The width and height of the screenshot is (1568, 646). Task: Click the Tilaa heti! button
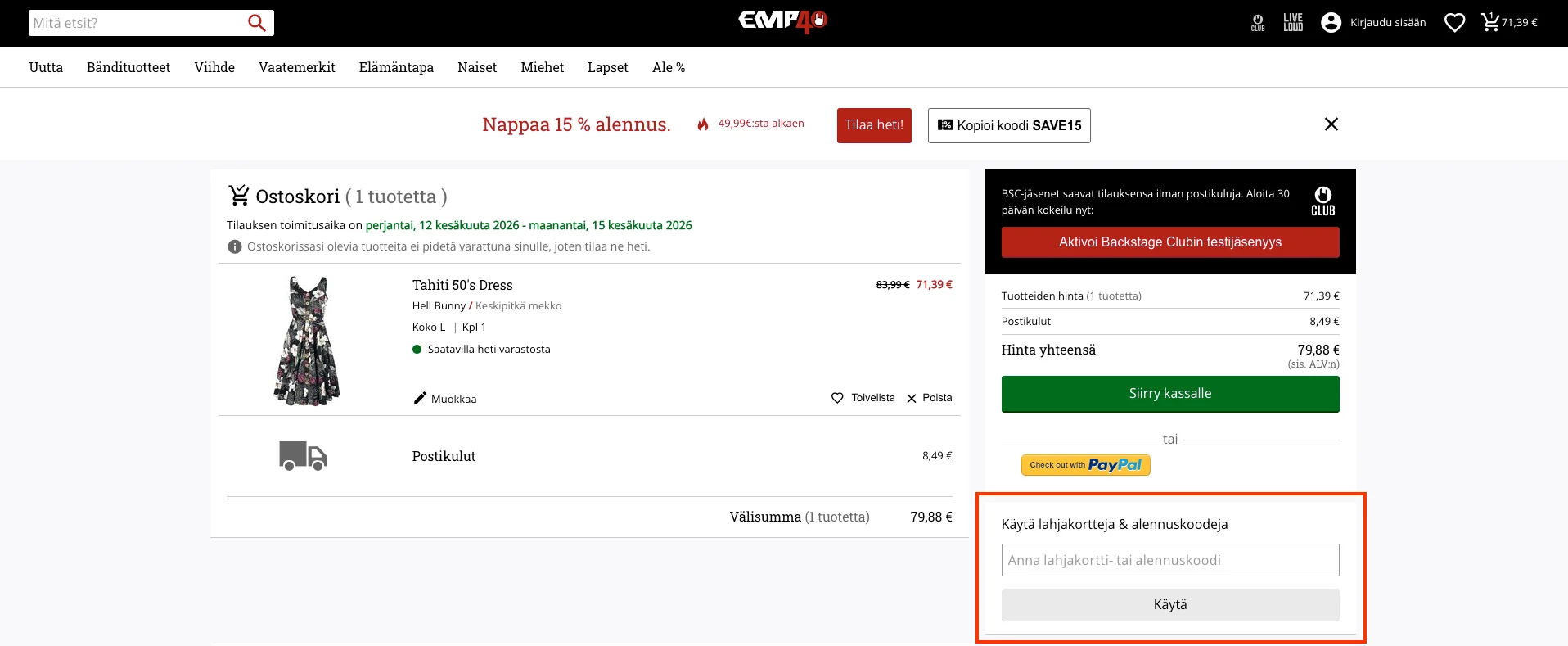(874, 125)
